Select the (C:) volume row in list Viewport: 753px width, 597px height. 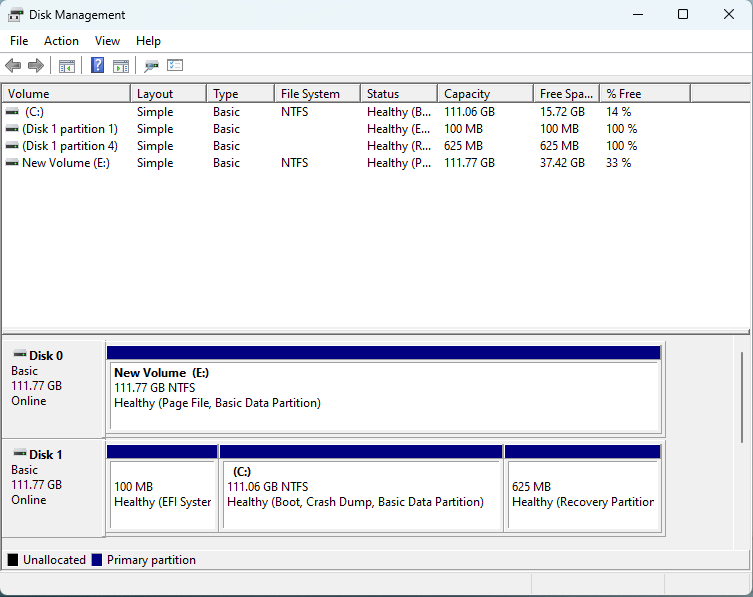click(34, 112)
